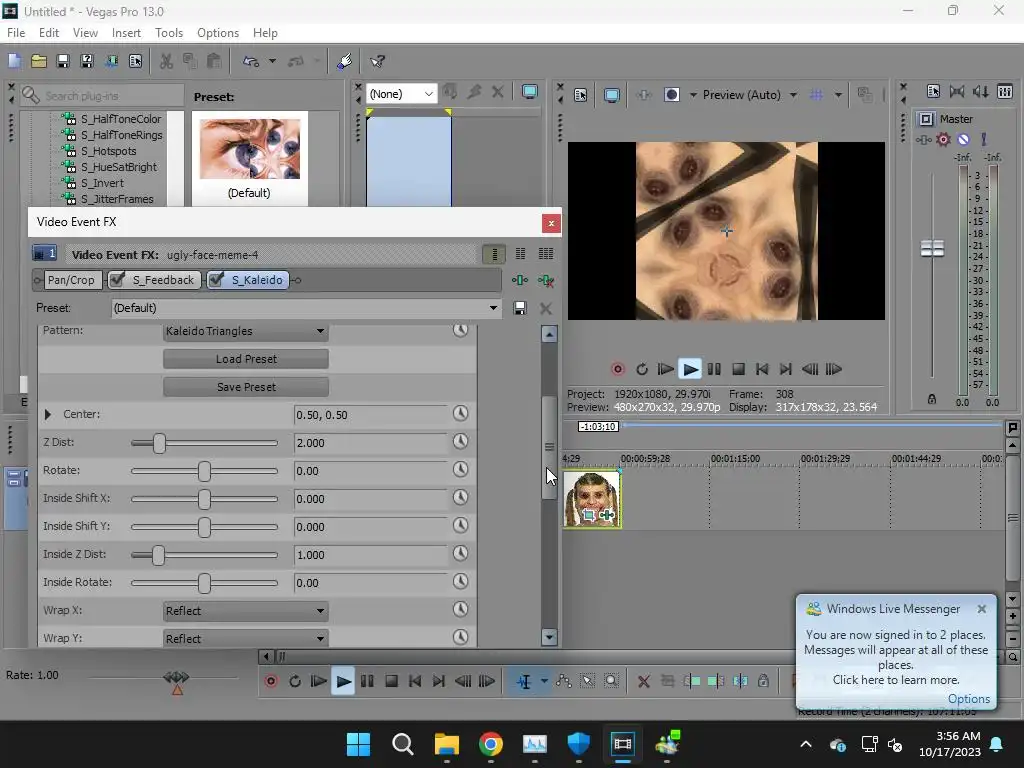Toggle animate clock for Inside Shift X

(x=460, y=498)
